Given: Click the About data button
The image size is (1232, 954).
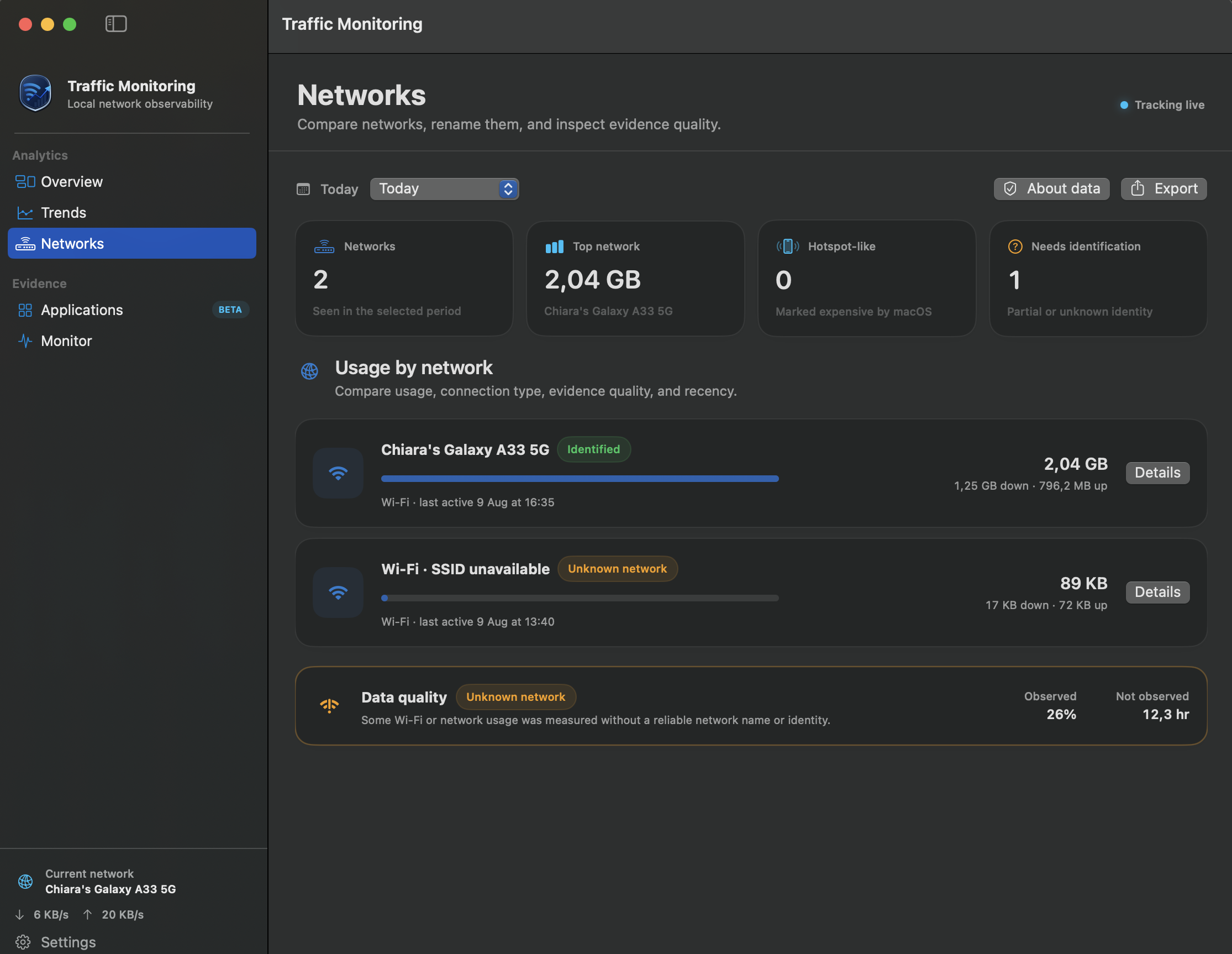Looking at the screenshot, I should (1051, 188).
